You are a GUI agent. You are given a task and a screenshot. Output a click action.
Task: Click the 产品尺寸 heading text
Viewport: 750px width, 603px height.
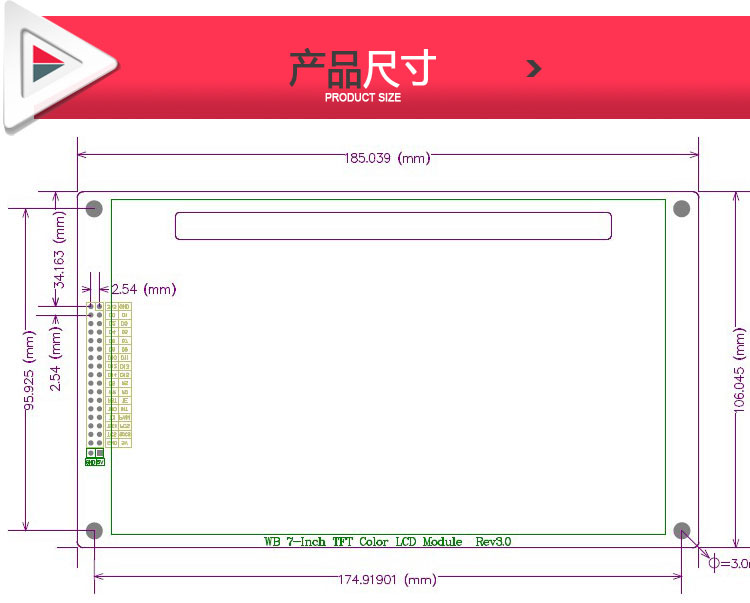[x=363, y=69]
